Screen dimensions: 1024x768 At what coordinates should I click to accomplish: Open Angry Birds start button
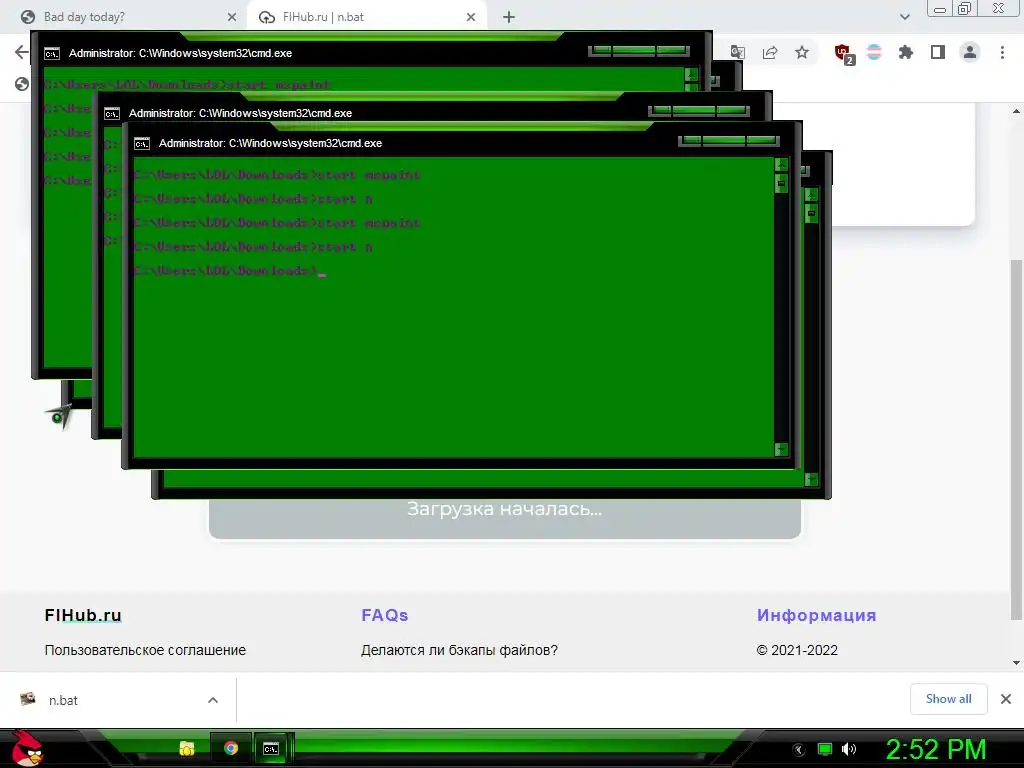coord(26,748)
